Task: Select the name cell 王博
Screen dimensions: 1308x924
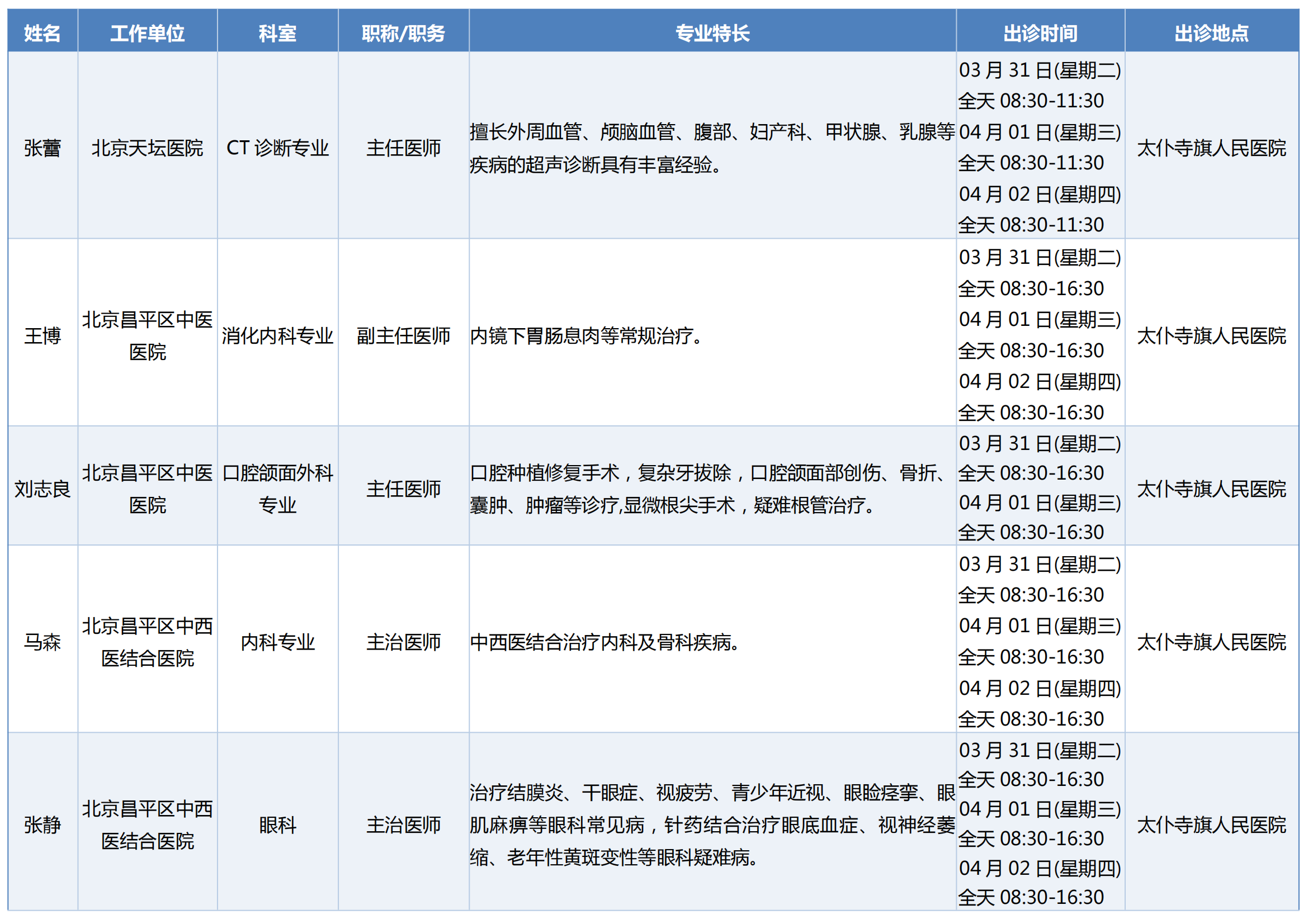Action: (x=42, y=335)
